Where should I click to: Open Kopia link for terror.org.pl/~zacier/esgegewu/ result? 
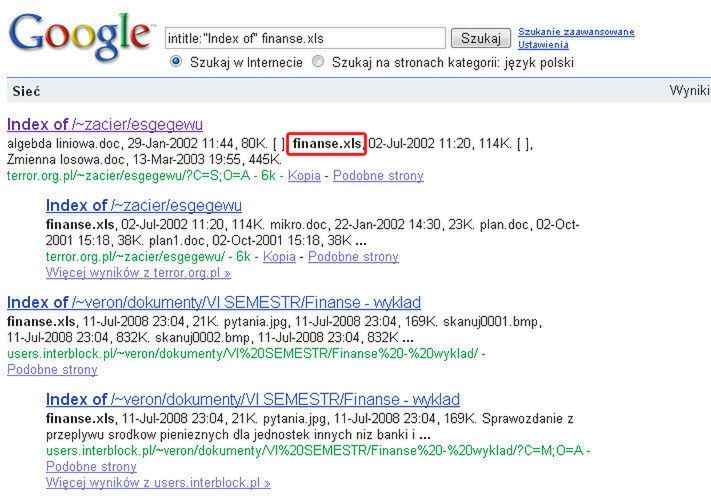tap(279, 257)
